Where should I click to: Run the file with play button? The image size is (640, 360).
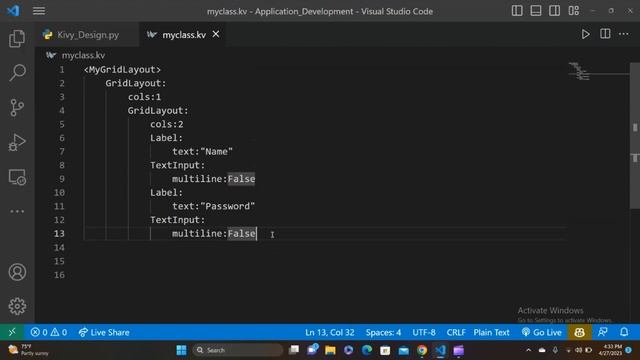[585, 34]
